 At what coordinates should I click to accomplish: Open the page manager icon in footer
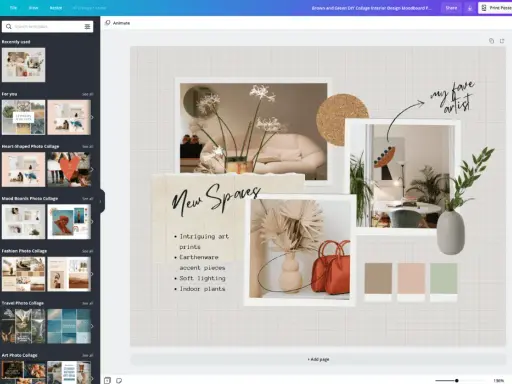[107, 380]
